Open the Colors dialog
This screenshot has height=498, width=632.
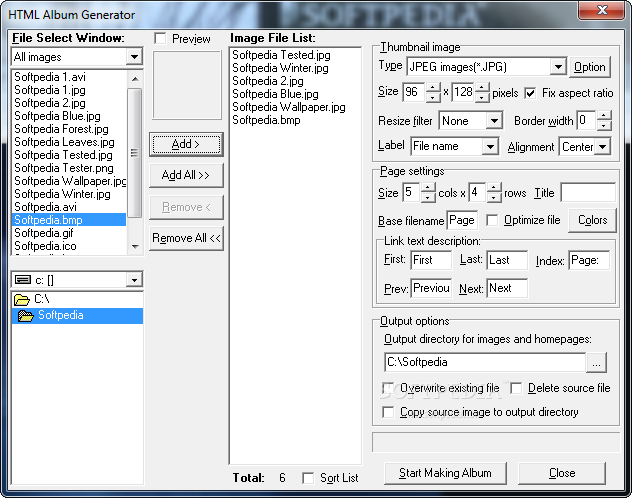592,220
